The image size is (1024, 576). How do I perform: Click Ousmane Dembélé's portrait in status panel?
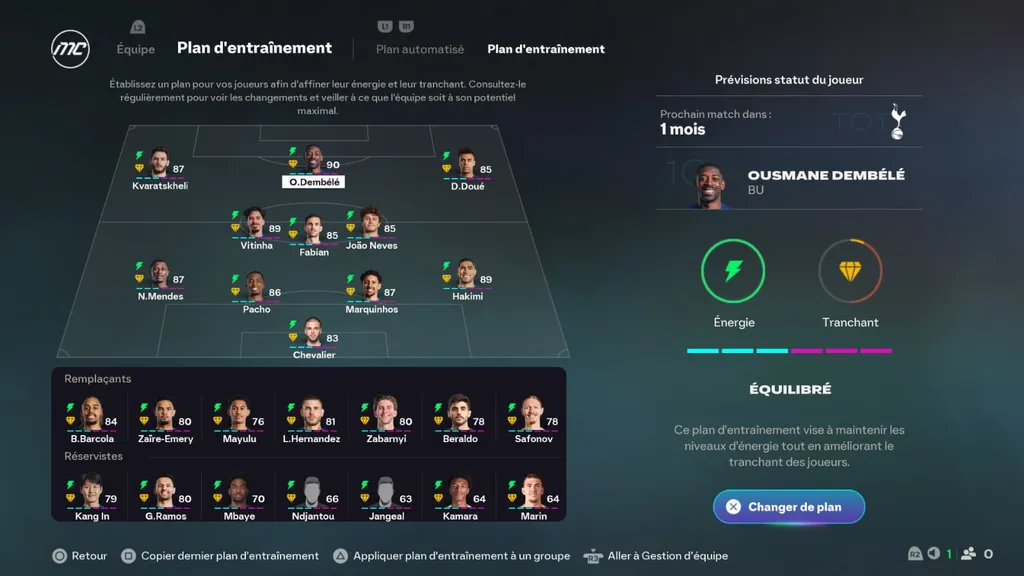coord(709,185)
